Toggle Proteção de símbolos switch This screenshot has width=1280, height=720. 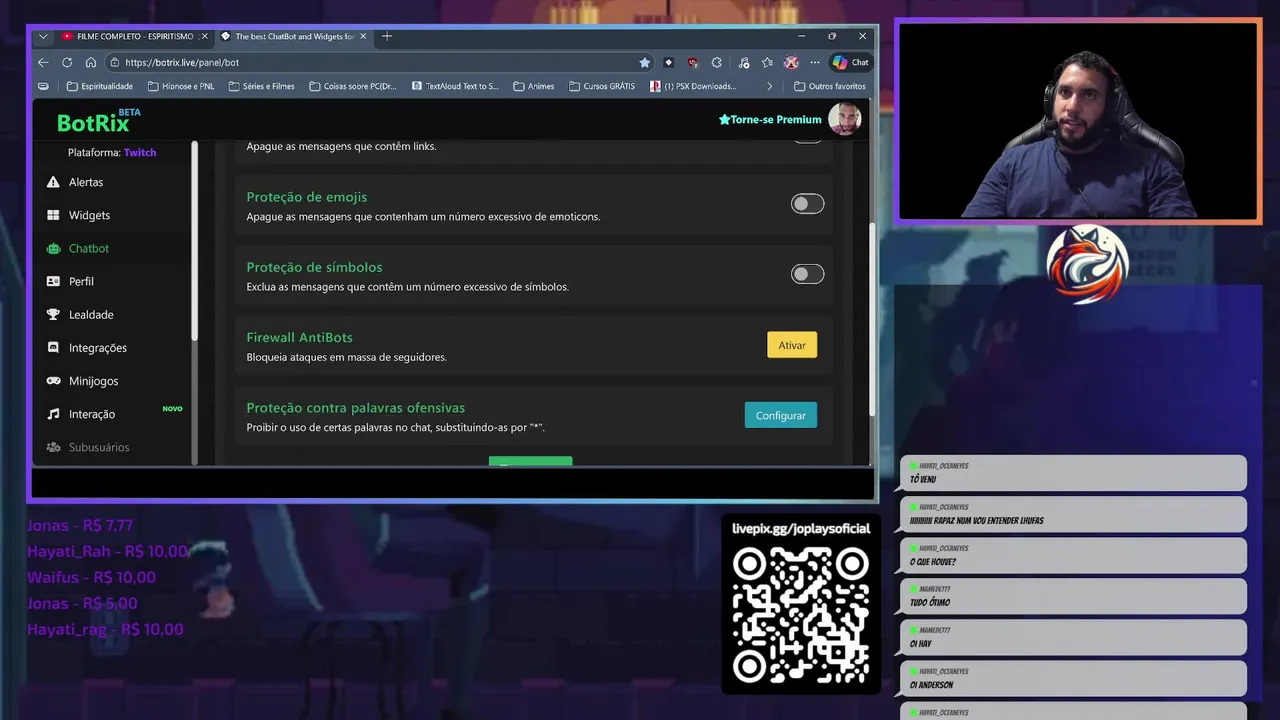click(x=807, y=274)
